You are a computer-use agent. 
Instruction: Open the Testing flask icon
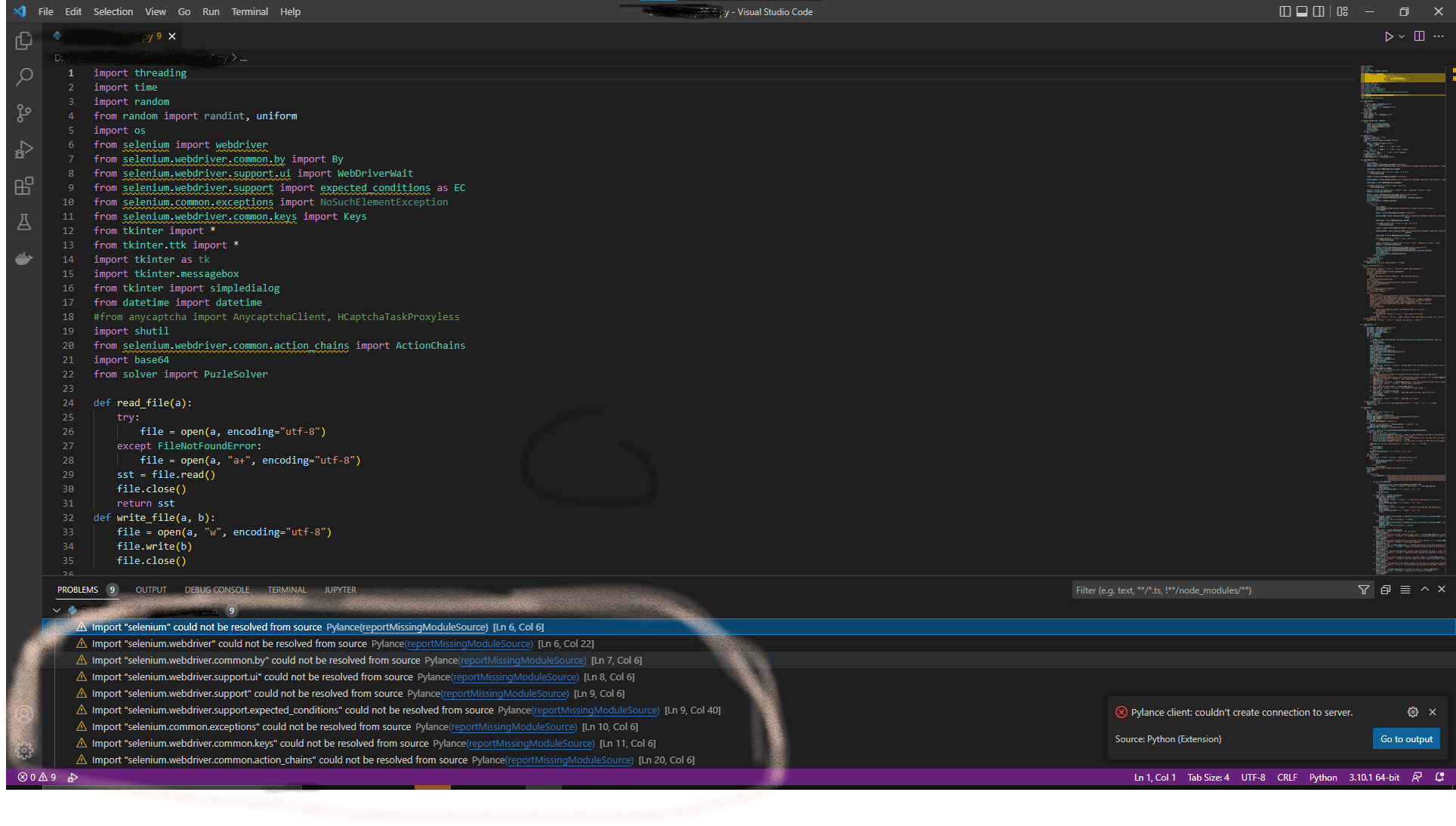coord(23,222)
